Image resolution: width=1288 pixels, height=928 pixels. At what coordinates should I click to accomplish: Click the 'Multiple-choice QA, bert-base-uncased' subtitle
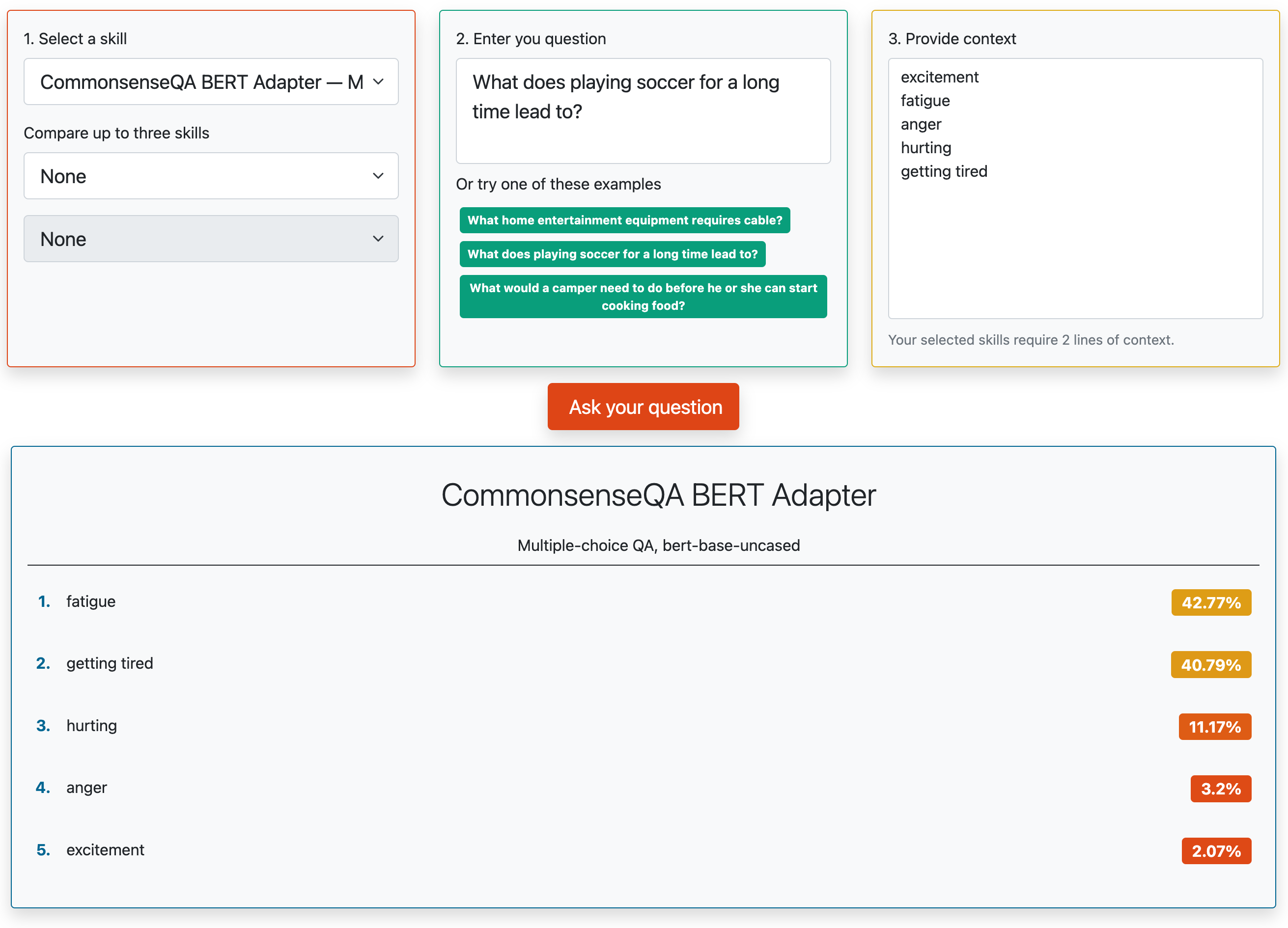point(658,546)
